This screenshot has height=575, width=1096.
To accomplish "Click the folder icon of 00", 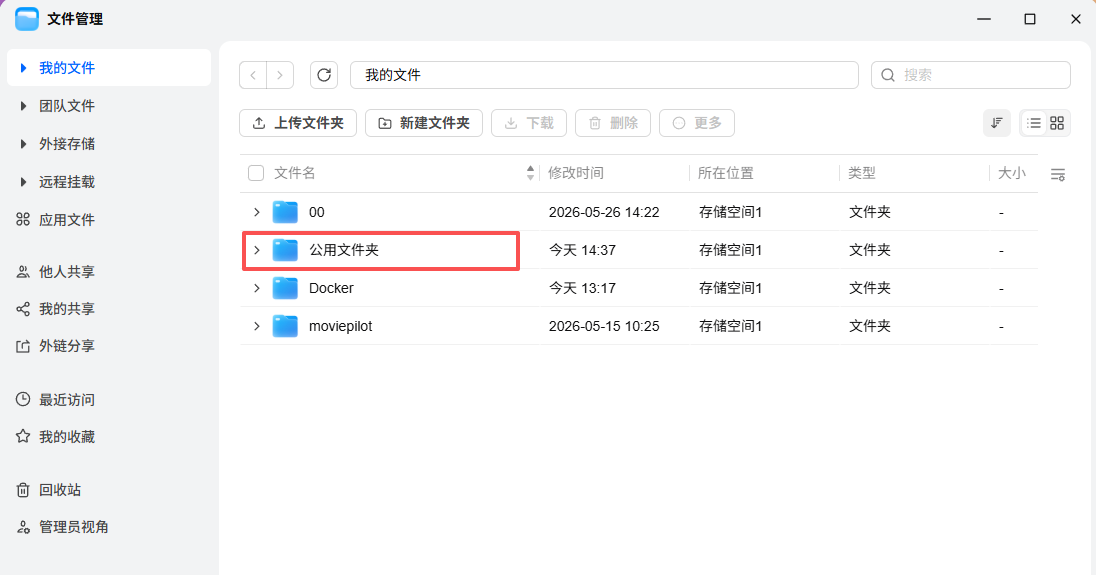I will coord(285,212).
